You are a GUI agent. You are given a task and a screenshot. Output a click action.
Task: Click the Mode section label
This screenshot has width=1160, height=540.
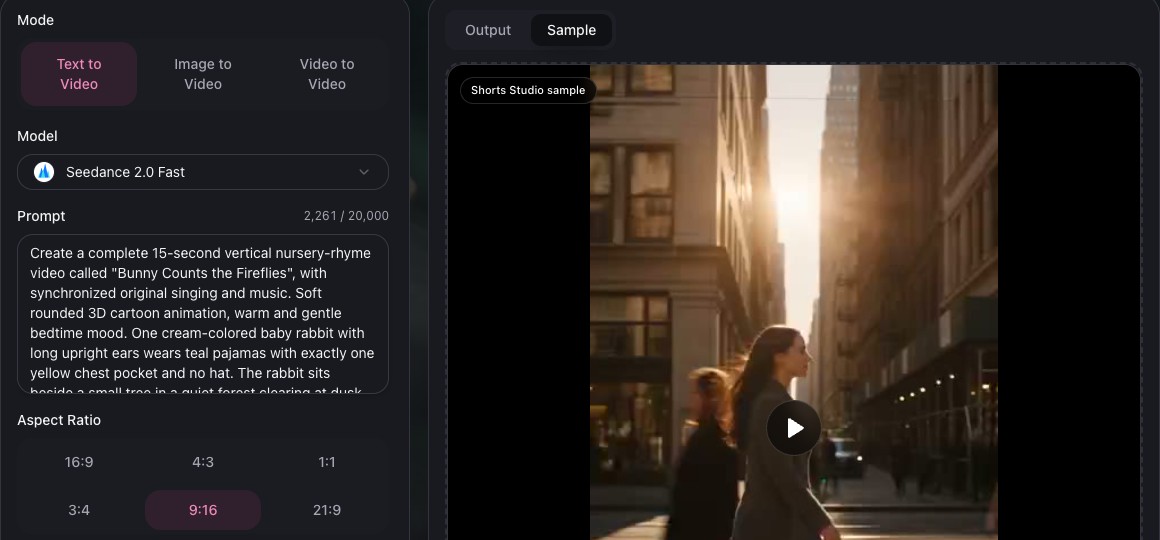[x=36, y=20]
